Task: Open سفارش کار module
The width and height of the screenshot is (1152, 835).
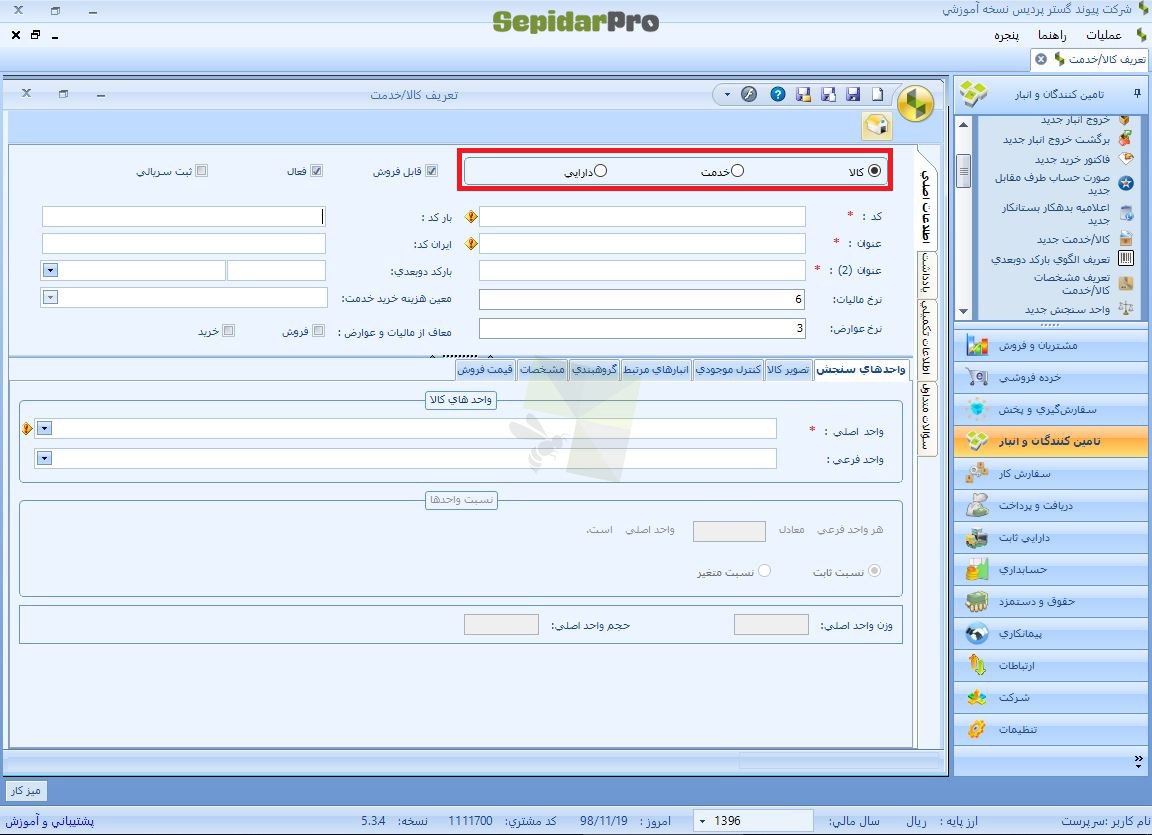Action: [1051, 474]
